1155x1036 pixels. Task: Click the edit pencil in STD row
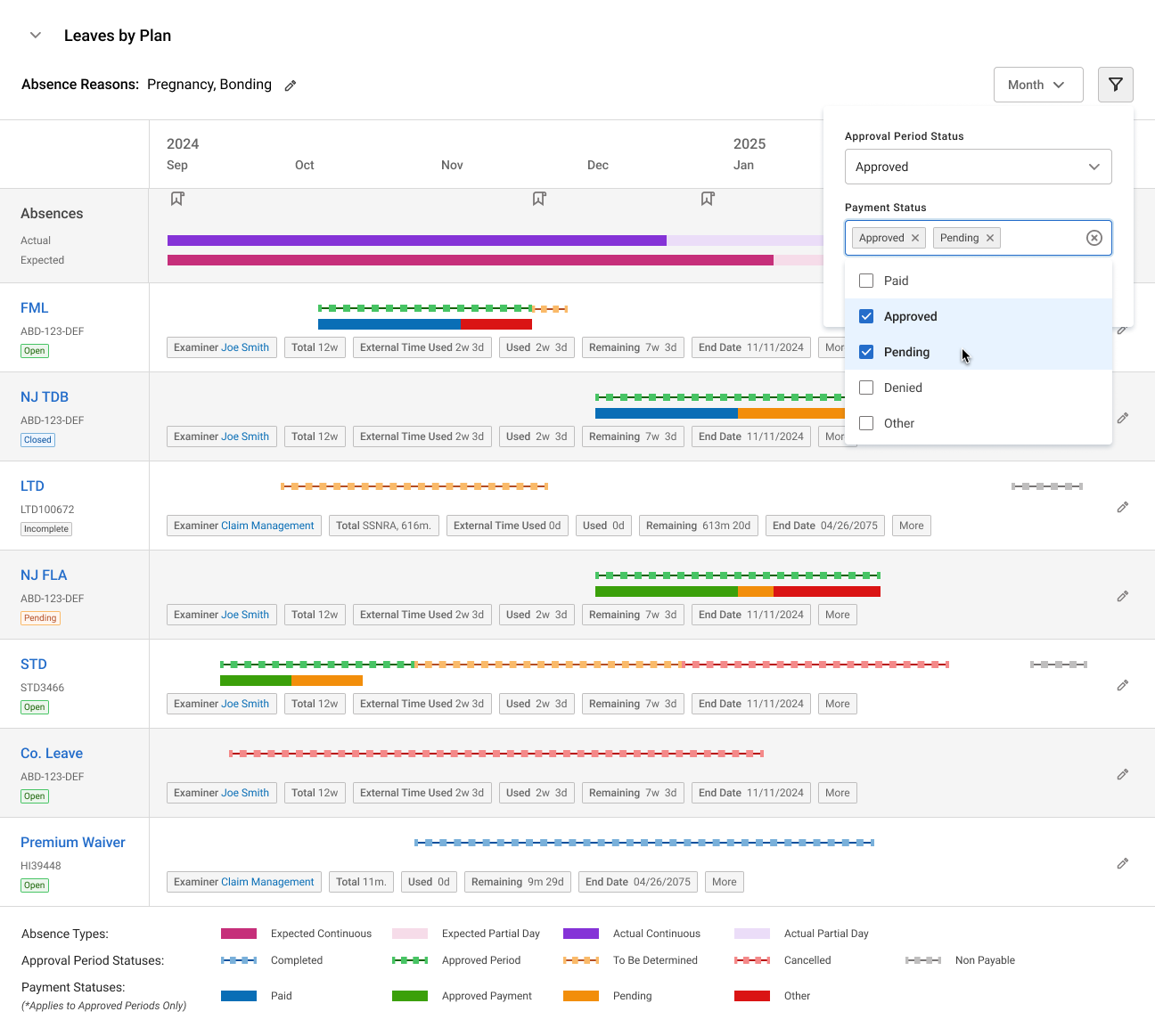pyautogui.click(x=1122, y=685)
